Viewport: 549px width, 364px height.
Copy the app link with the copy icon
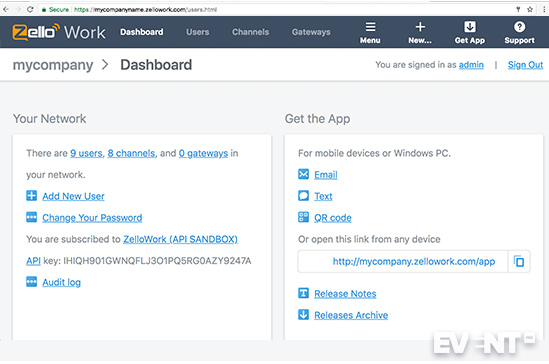click(519, 261)
